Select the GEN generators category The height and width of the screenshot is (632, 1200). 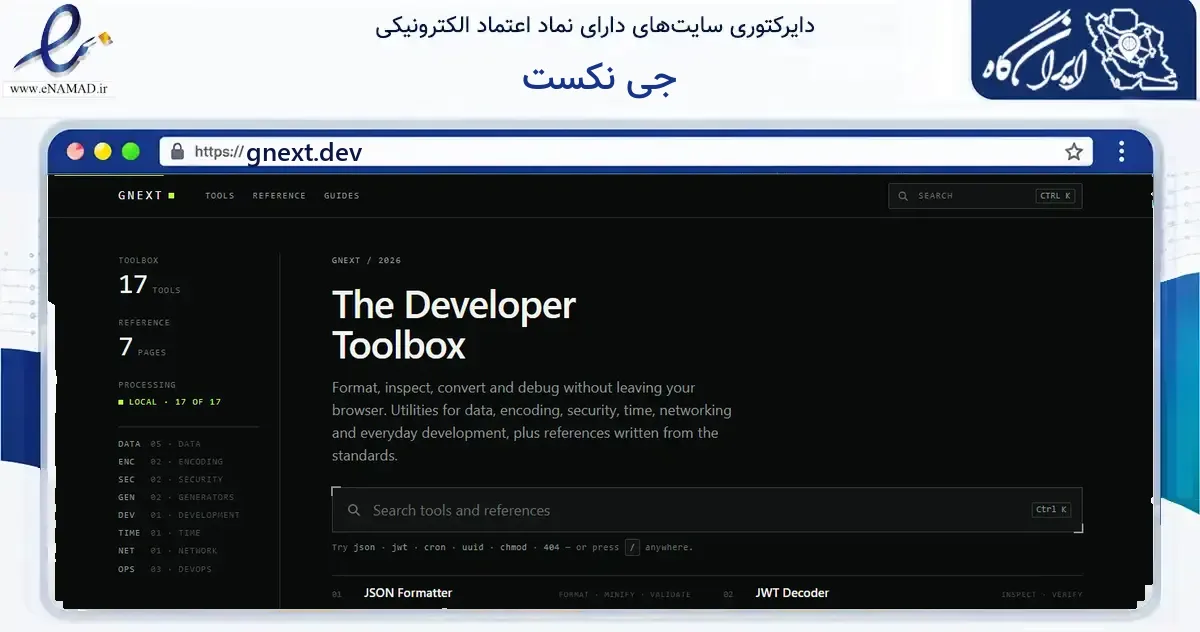[x=176, y=497]
